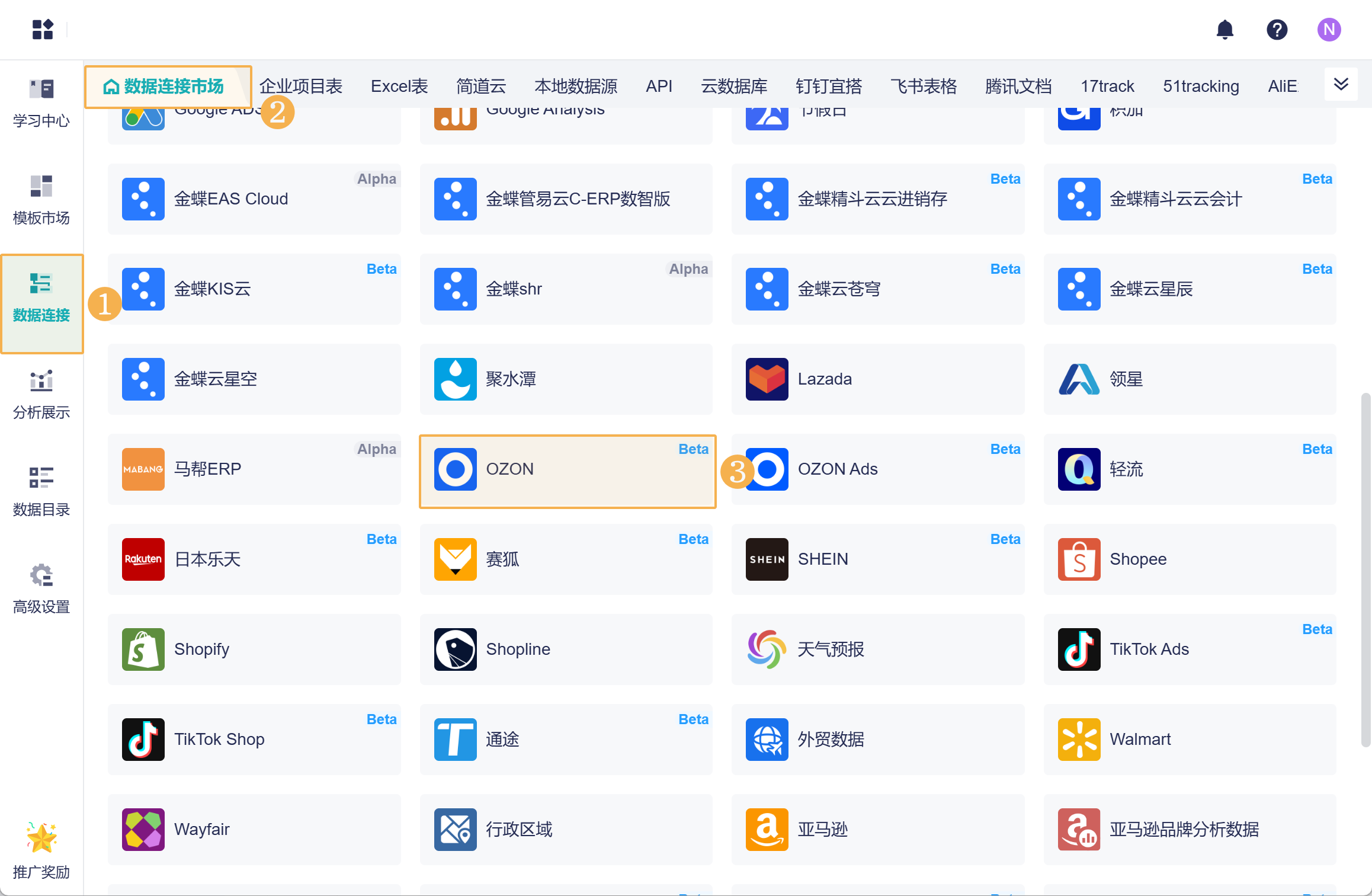
Task: Click the Lazada heart logo
Action: [767, 379]
